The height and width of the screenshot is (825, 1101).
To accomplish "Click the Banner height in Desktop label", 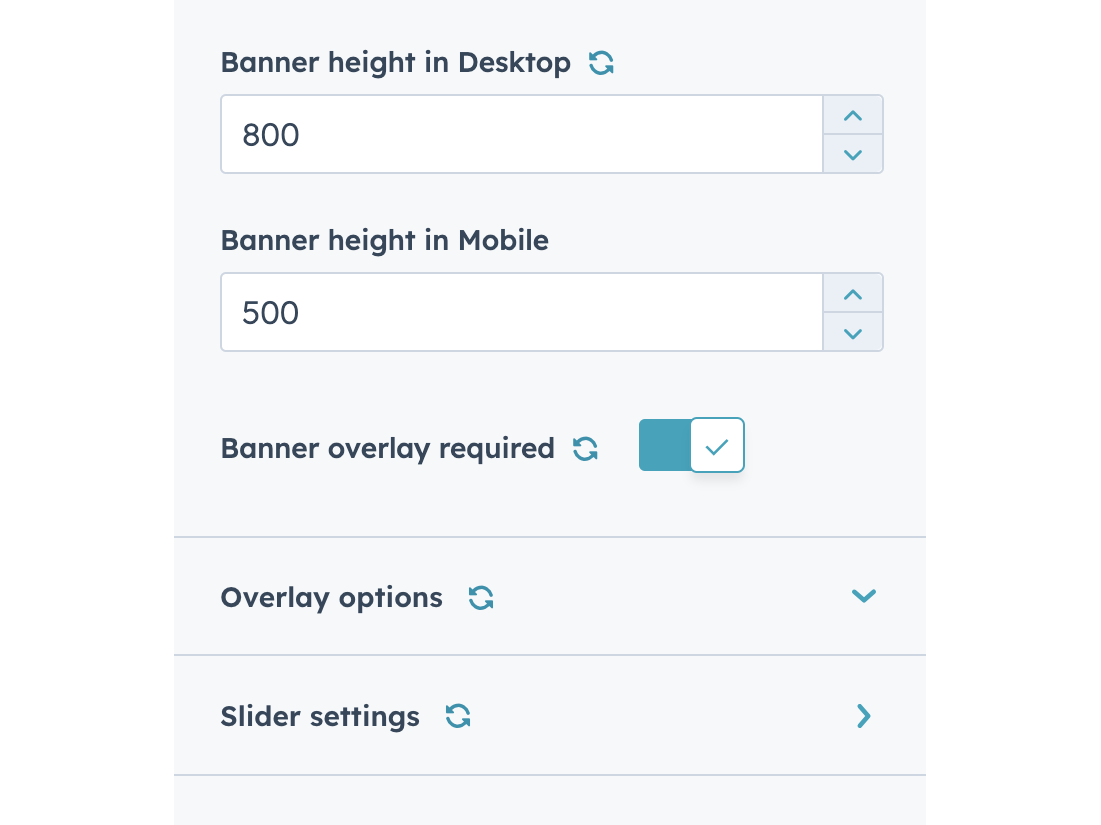I will click(x=395, y=63).
